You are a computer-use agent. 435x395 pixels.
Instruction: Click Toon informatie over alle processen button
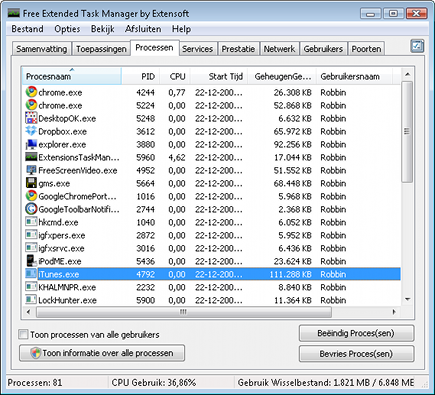(x=102, y=353)
